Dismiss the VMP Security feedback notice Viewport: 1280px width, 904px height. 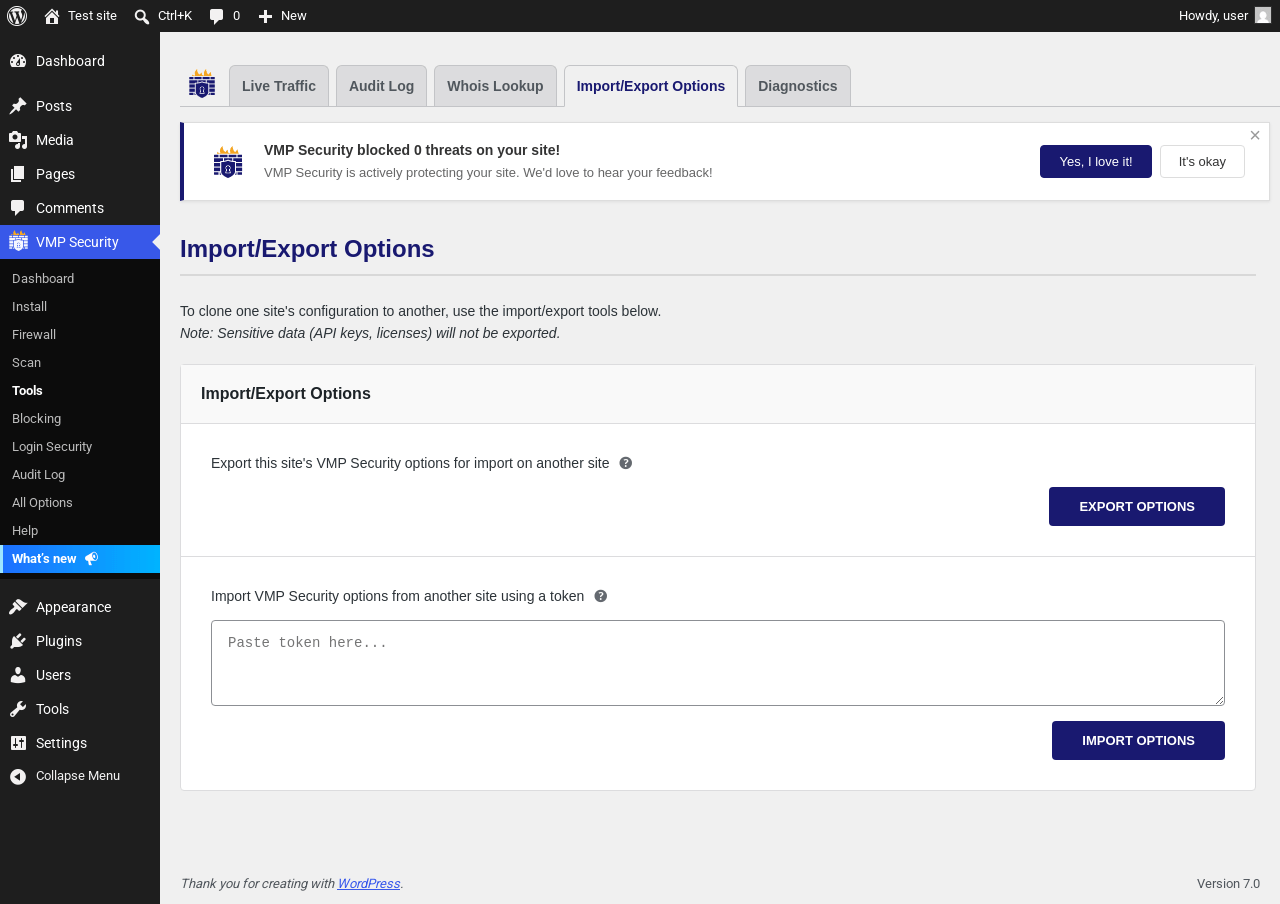pyautogui.click(x=1255, y=135)
